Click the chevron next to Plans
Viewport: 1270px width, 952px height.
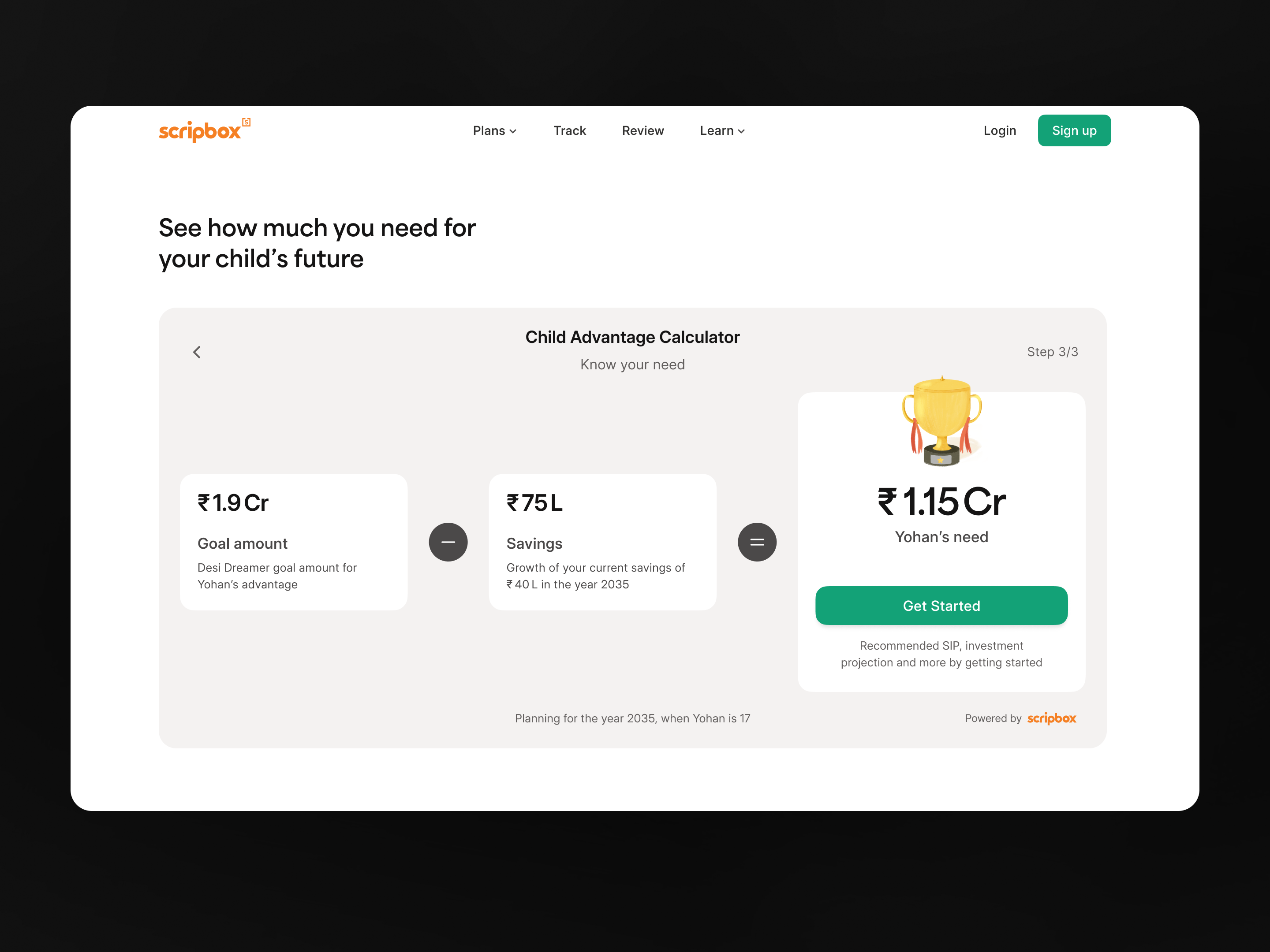coord(513,131)
